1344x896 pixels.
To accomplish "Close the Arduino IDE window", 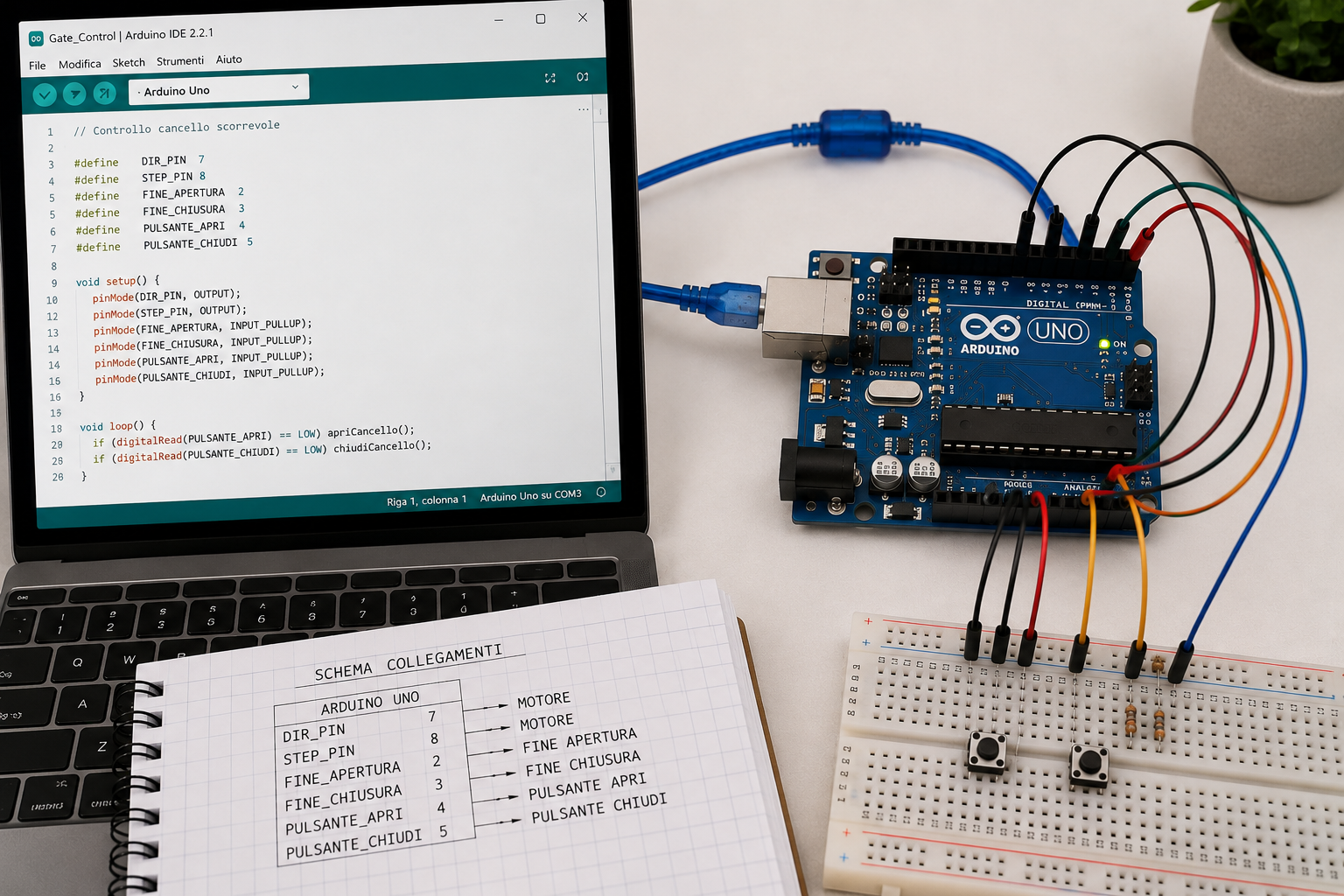I will click(x=583, y=17).
